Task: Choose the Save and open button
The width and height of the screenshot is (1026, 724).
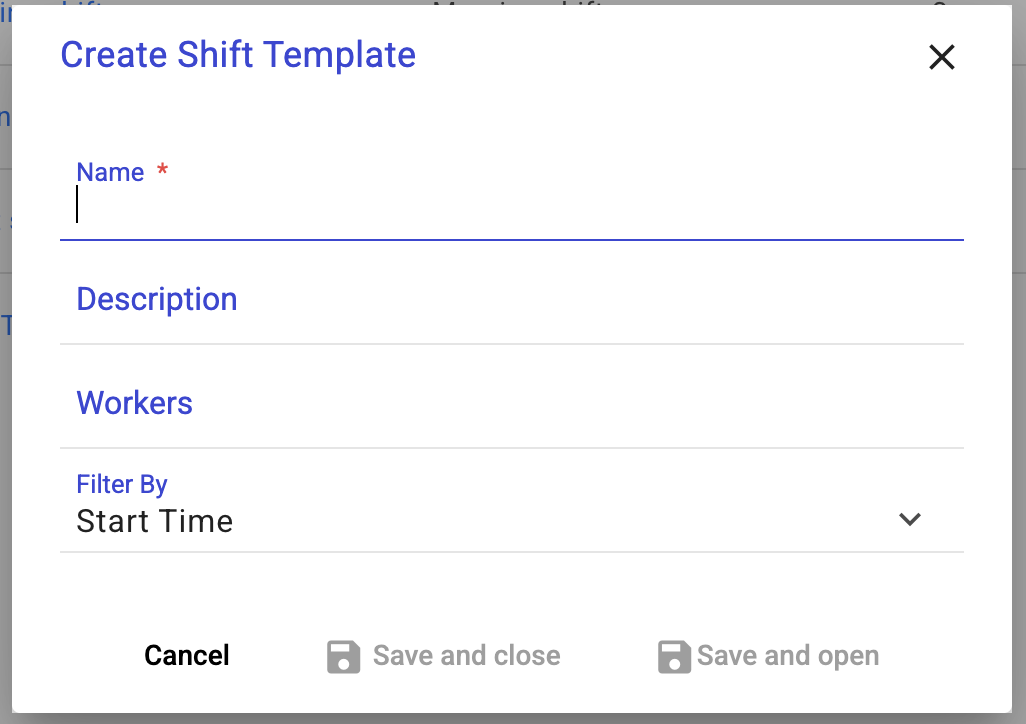Action: (768, 656)
